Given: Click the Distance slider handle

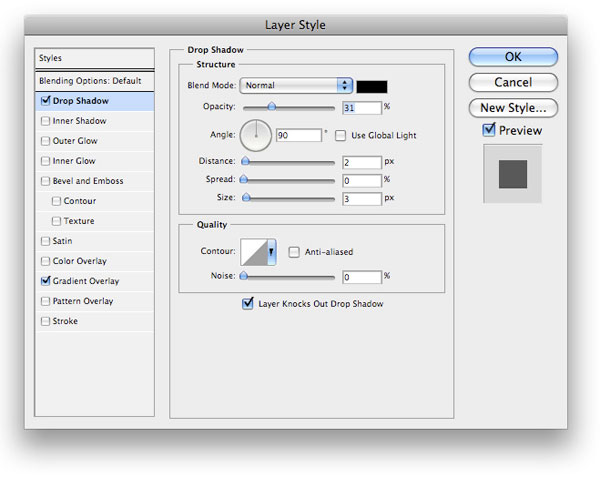Looking at the screenshot, I should tap(245, 161).
